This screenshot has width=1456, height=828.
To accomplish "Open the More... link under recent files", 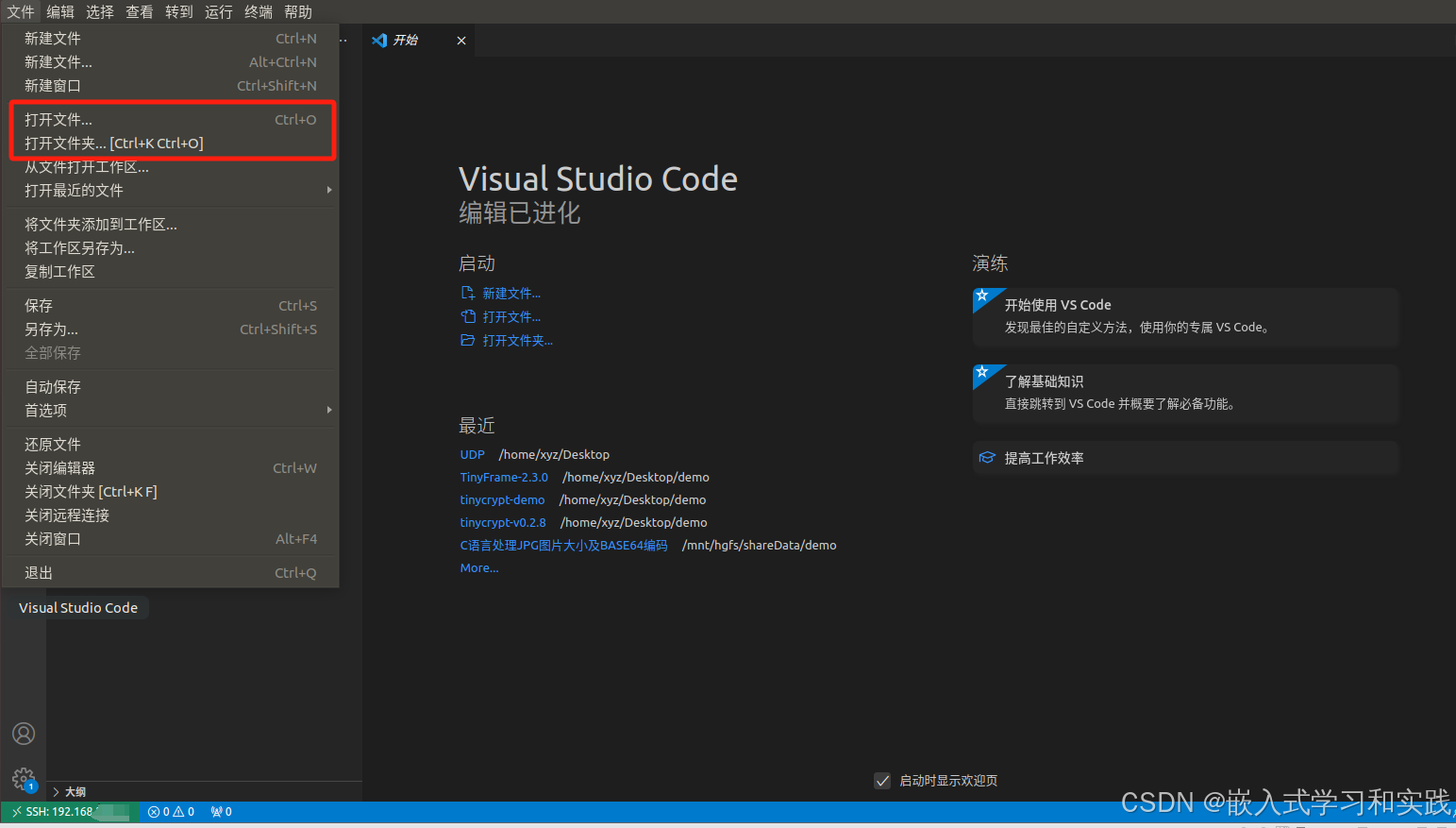I will pyautogui.click(x=478, y=567).
